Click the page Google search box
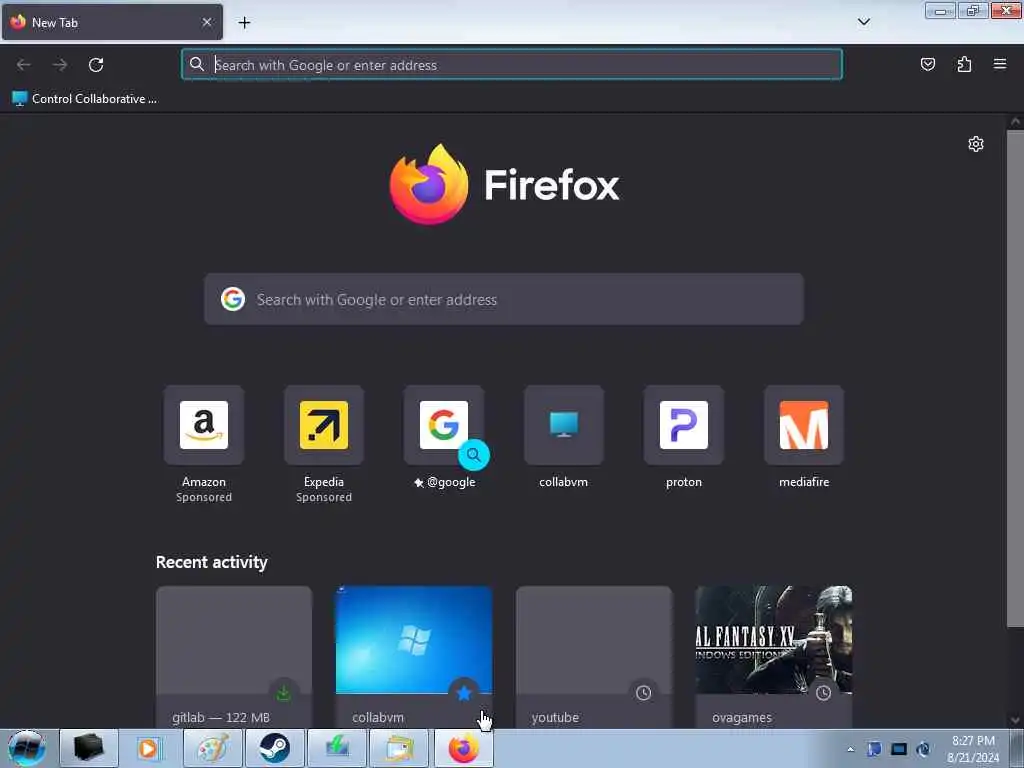1024x768 pixels. coord(504,299)
